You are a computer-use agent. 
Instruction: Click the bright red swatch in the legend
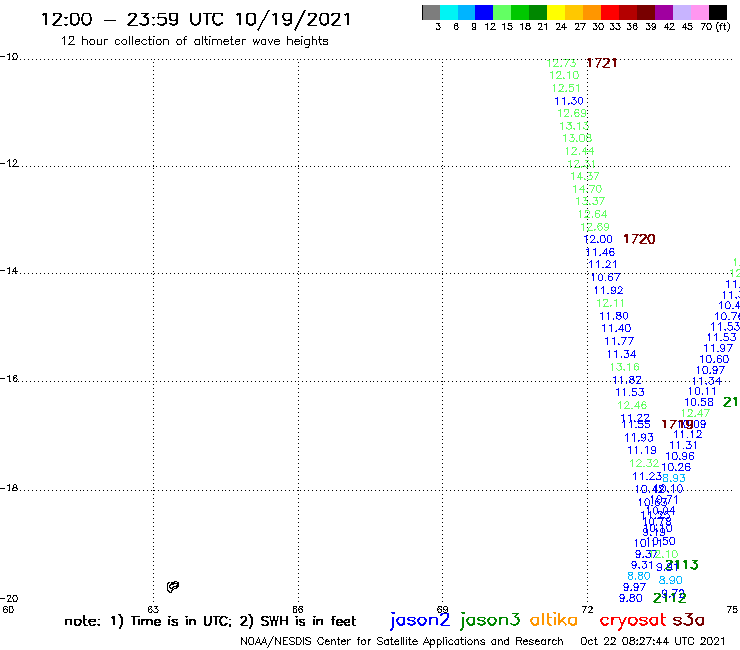(610, 12)
